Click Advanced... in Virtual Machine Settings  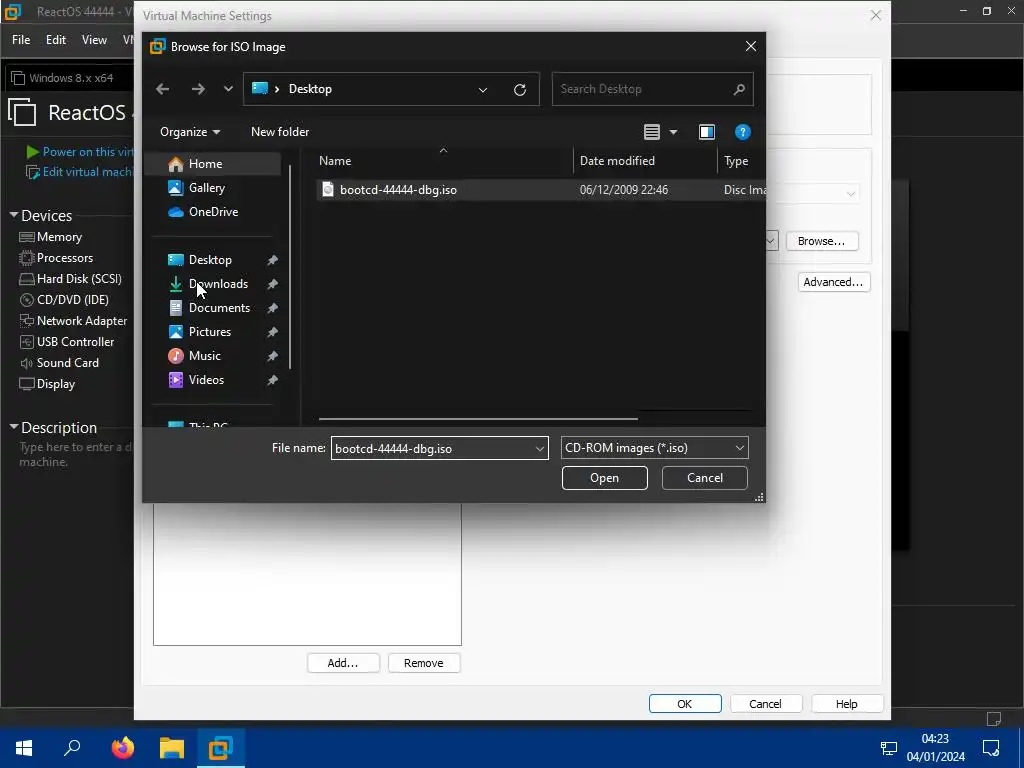[x=833, y=282]
